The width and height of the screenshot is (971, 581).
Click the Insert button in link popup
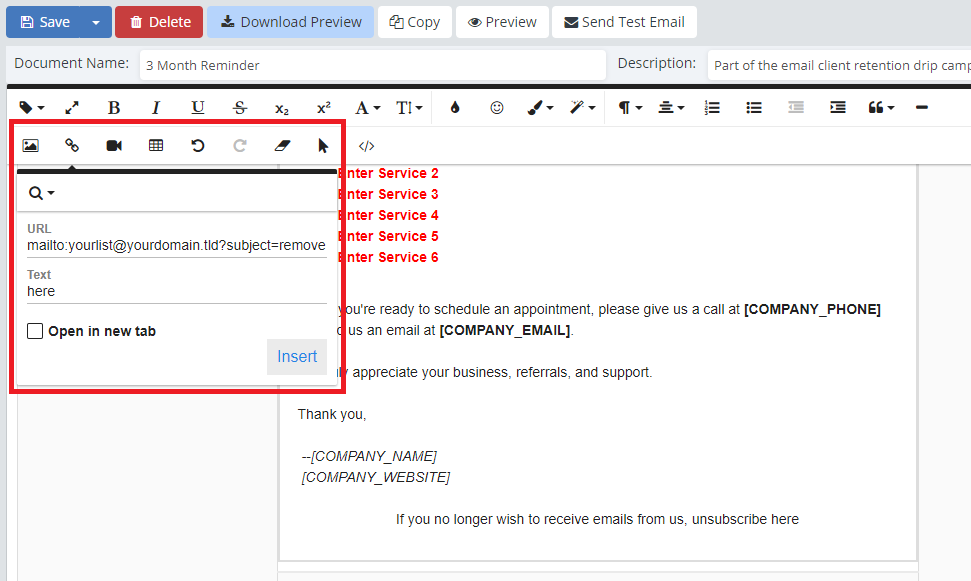(x=296, y=357)
